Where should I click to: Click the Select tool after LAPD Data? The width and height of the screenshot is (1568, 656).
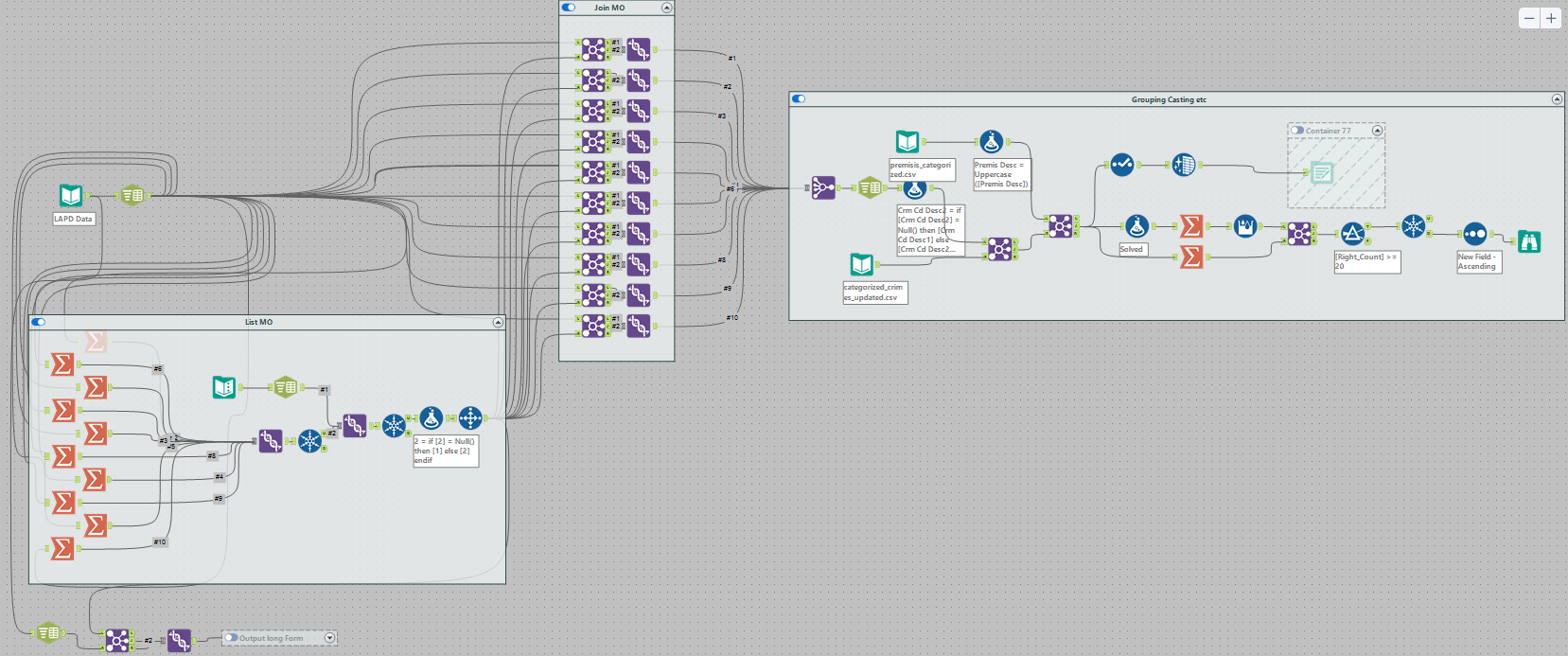pos(132,196)
